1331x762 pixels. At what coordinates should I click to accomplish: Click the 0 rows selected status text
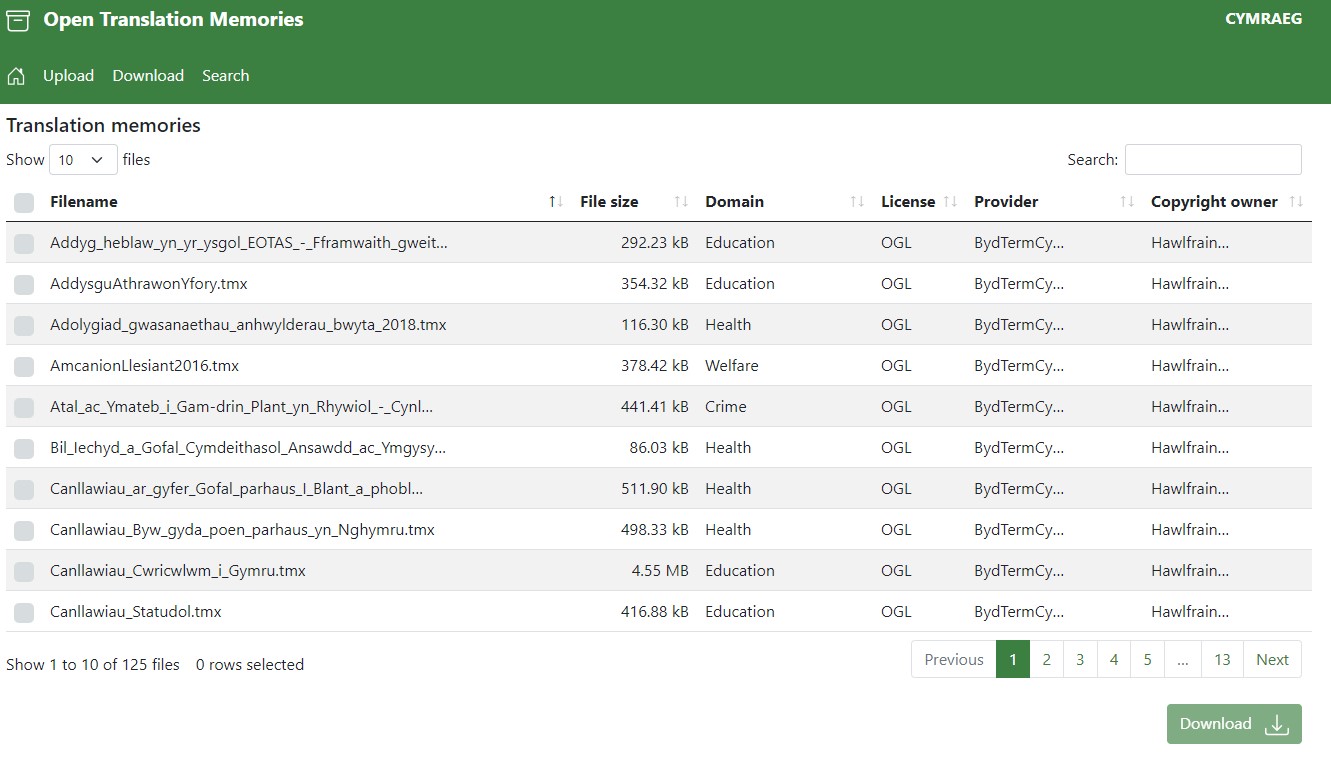[250, 665]
